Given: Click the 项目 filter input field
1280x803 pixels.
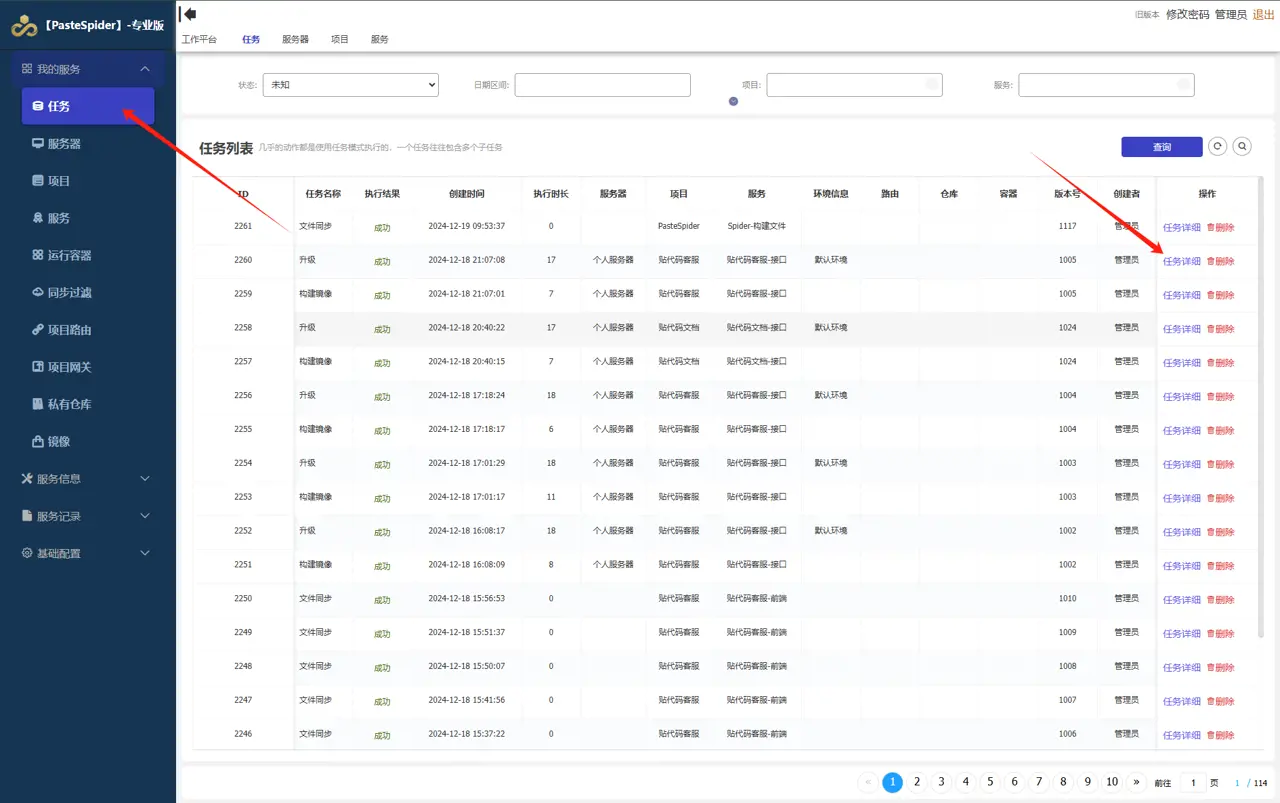Looking at the screenshot, I should [x=855, y=85].
